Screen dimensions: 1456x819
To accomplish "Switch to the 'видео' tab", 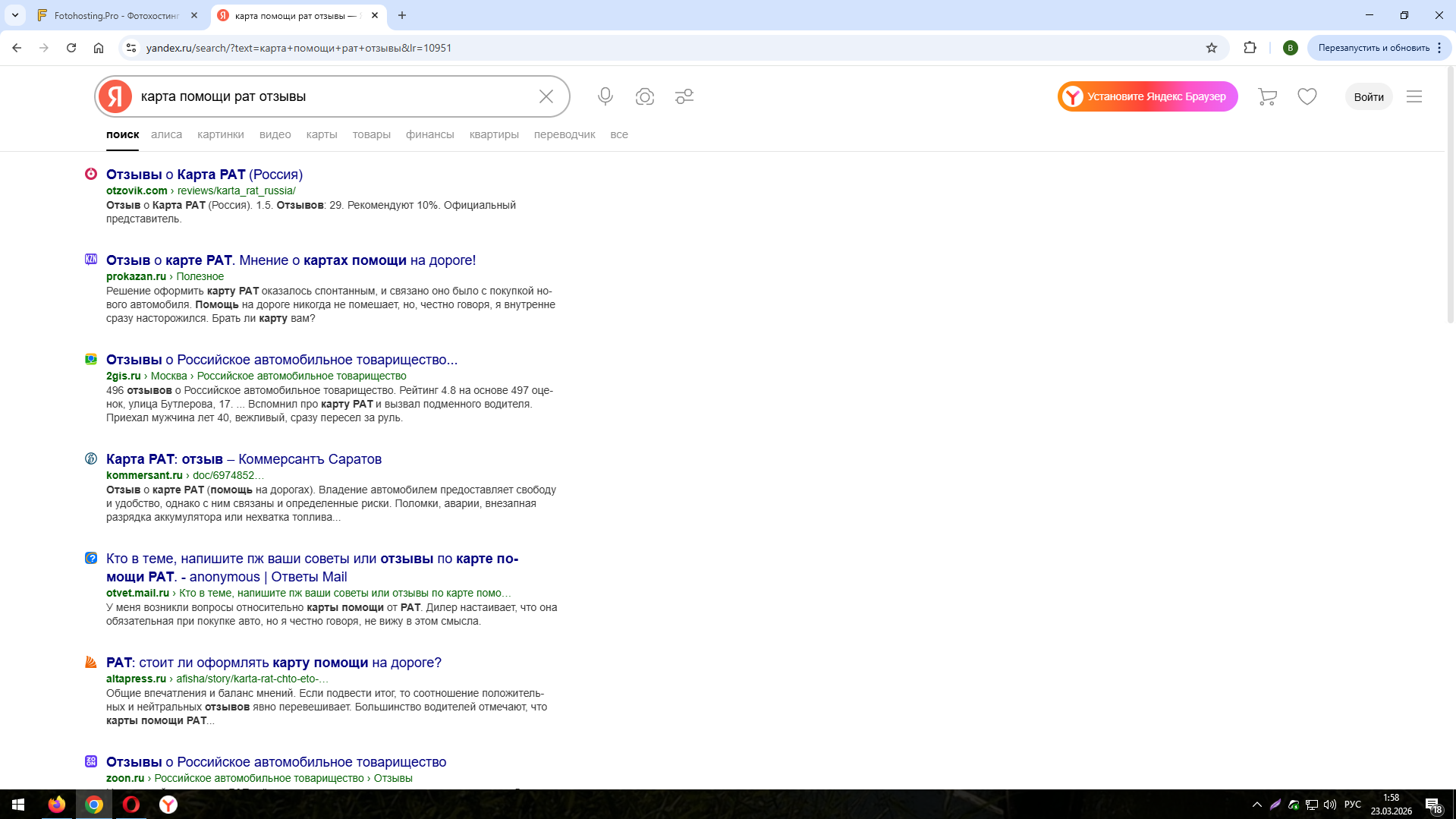I will (275, 134).
